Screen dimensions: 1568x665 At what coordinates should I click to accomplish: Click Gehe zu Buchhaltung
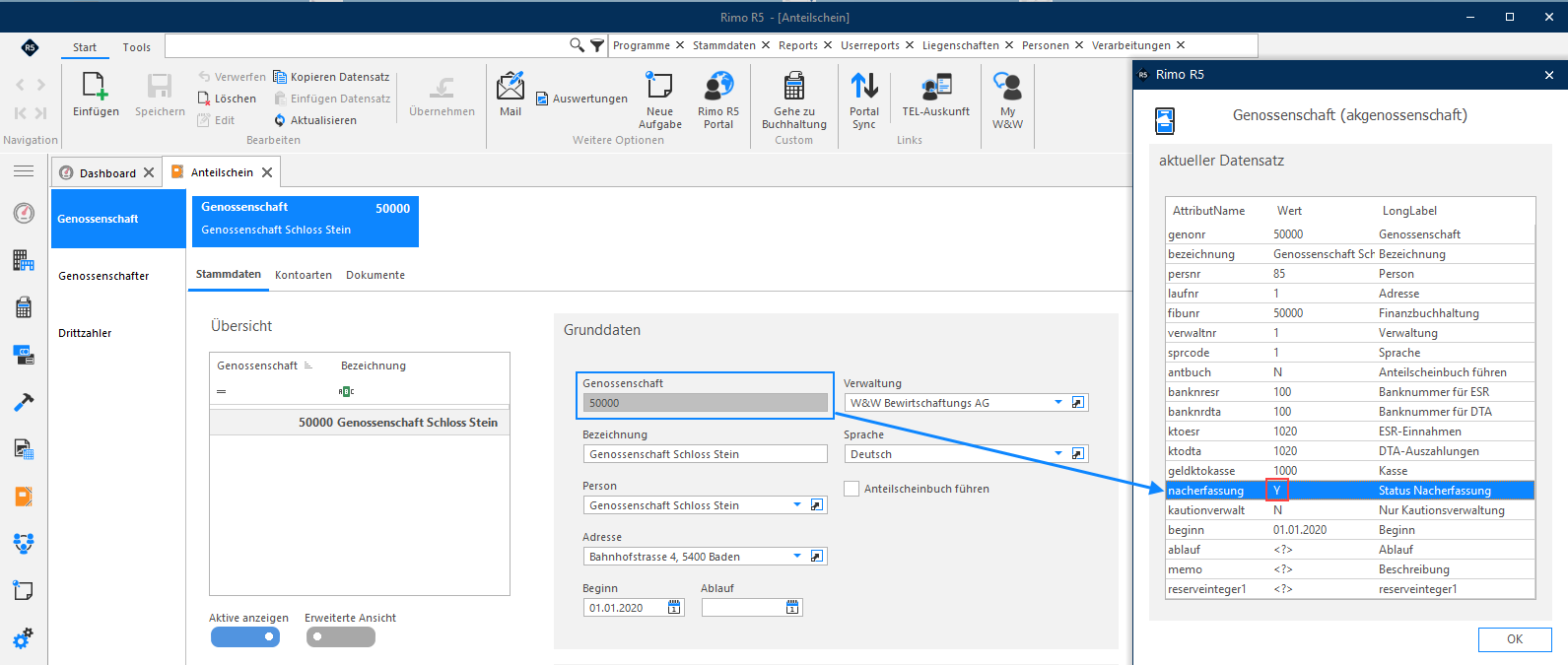794,100
